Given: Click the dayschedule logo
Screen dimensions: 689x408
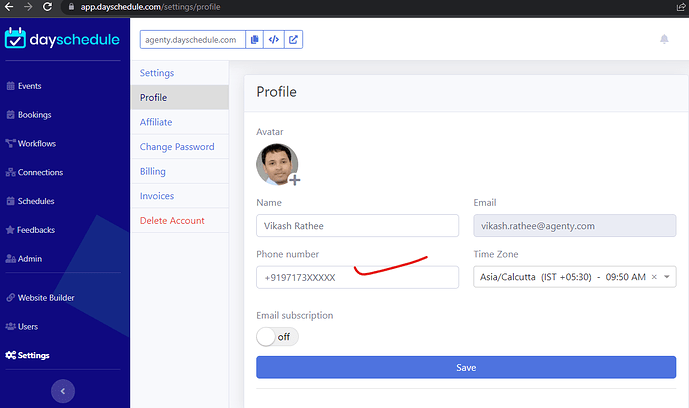Looking at the screenshot, I should [62, 39].
